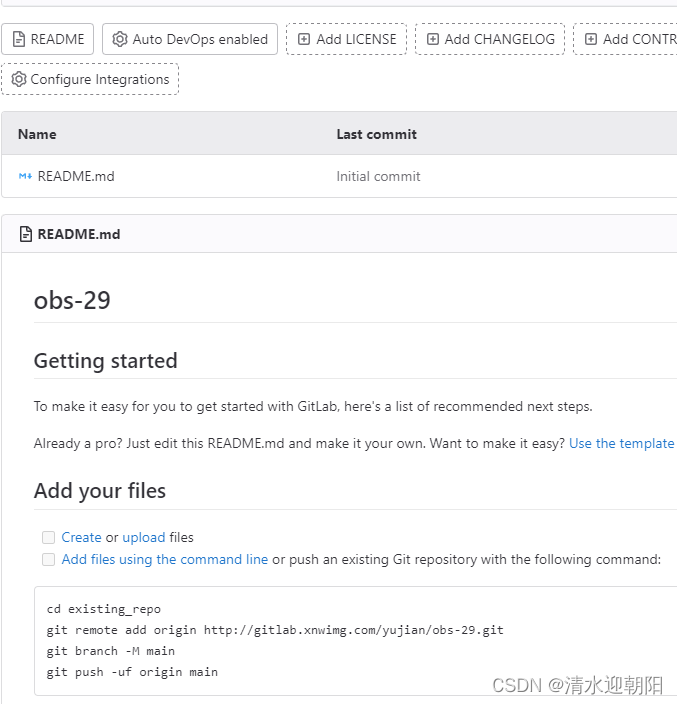The height and width of the screenshot is (704, 677).
Task: Click the README document icon in the README button
Action: (18, 40)
